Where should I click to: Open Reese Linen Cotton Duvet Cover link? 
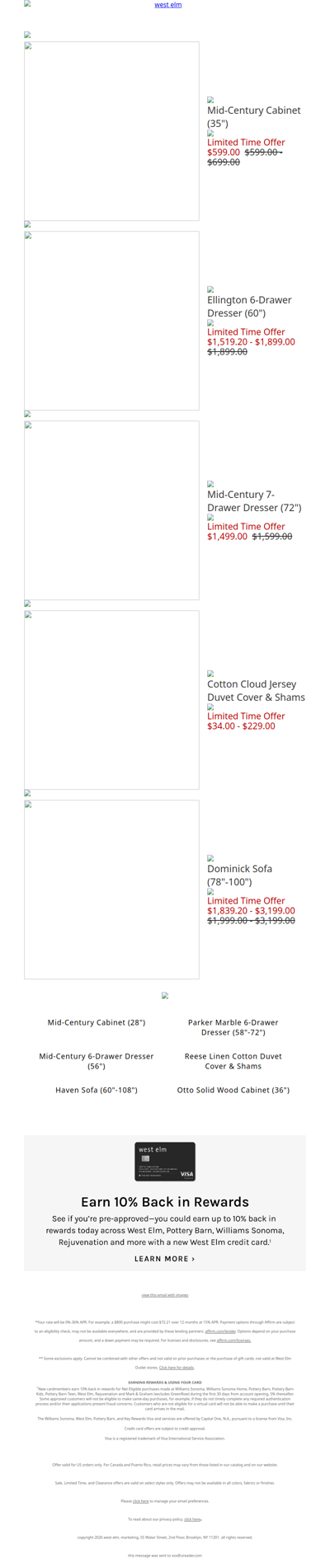(233, 1061)
